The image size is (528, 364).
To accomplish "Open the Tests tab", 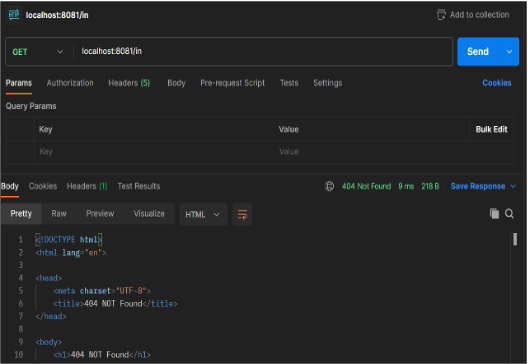I will (x=289, y=83).
